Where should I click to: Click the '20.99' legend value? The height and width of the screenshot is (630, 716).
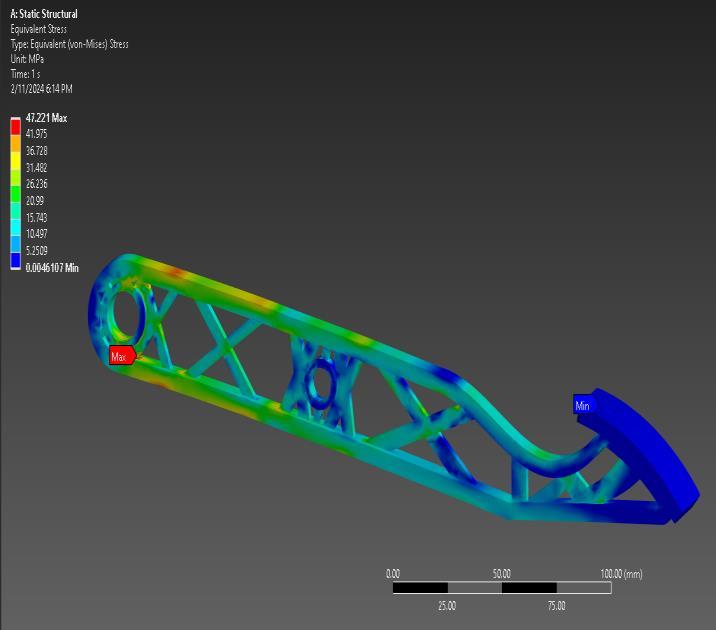35,201
